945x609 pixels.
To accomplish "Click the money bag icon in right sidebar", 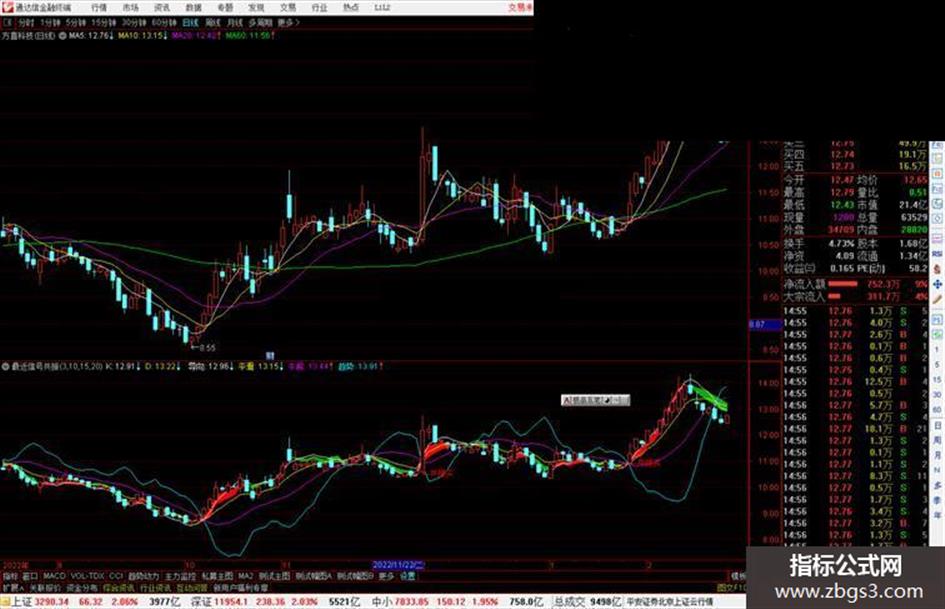I will click(x=937, y=269).
